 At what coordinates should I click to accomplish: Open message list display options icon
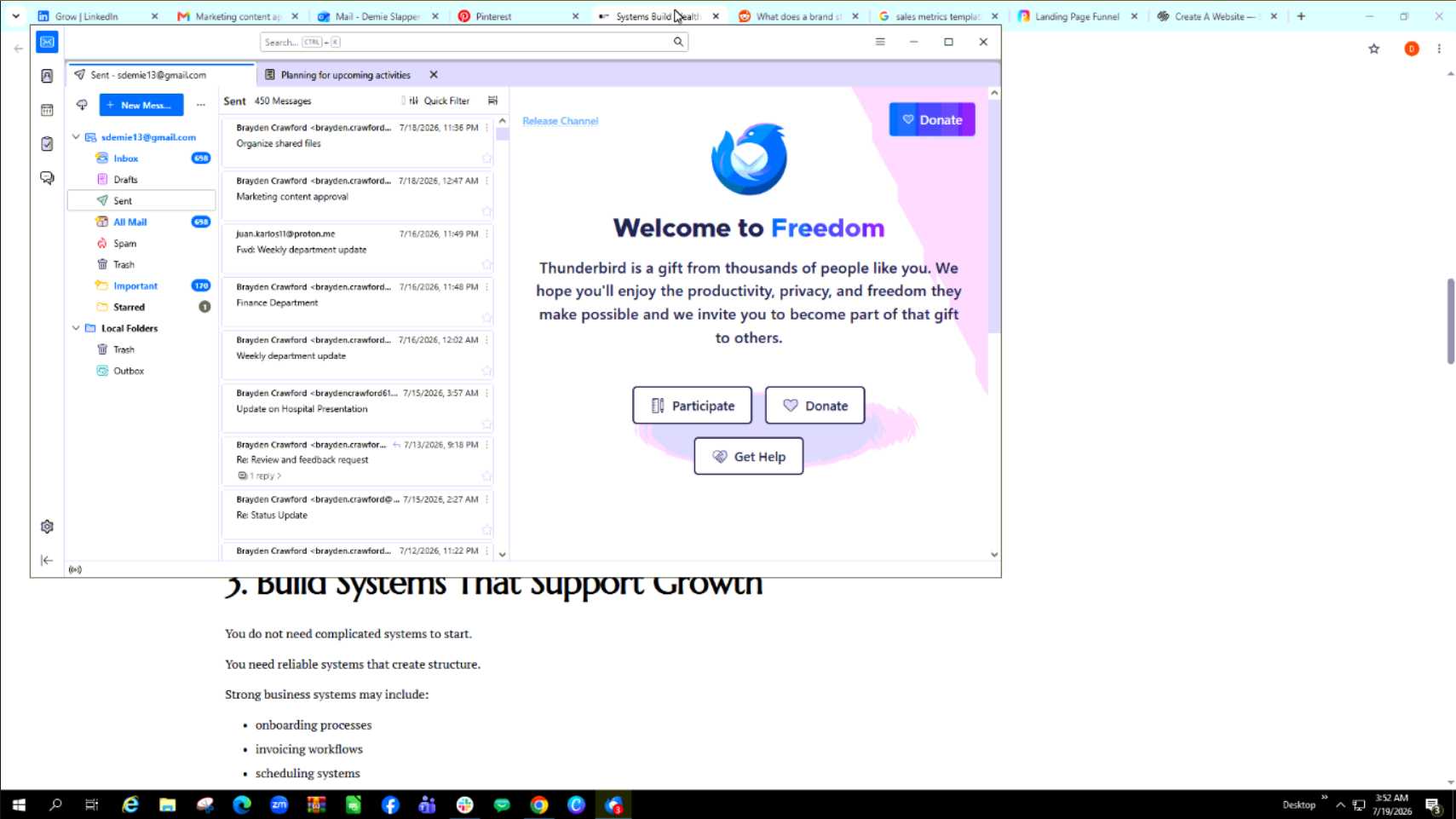pos(492,101)
